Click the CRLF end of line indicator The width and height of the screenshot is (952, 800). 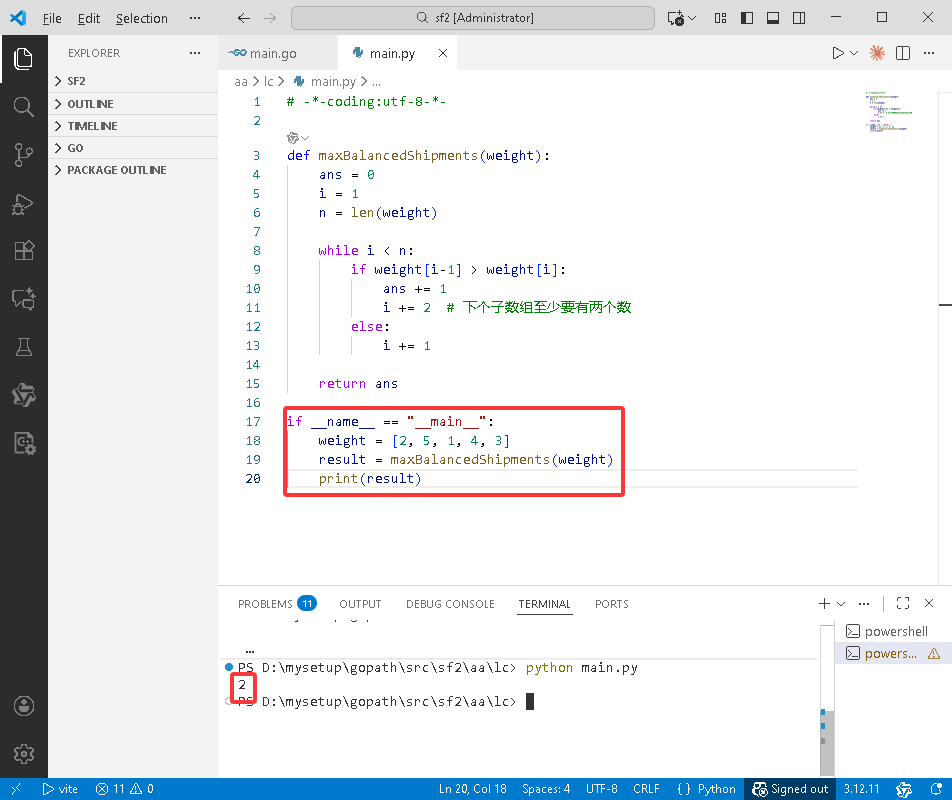tap(646, 788)
